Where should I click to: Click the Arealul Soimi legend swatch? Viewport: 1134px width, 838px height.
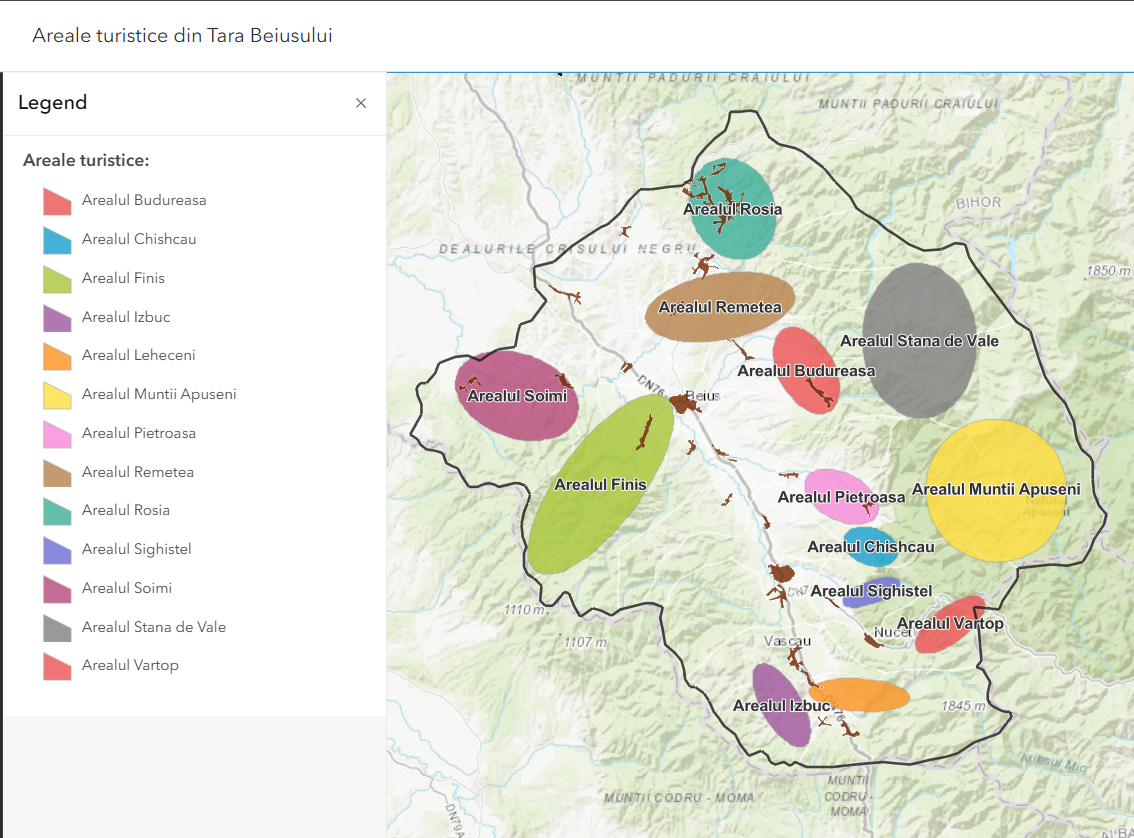point(57,589)
